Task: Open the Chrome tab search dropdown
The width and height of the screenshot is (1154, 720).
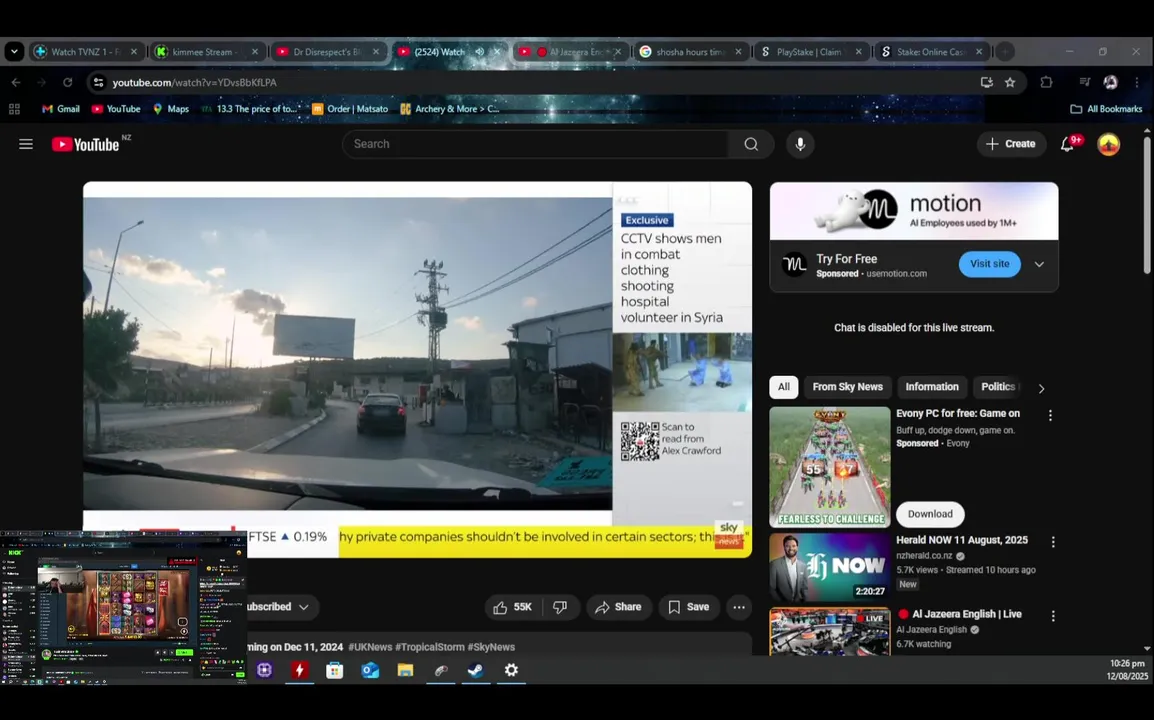Action: [14, 52]
